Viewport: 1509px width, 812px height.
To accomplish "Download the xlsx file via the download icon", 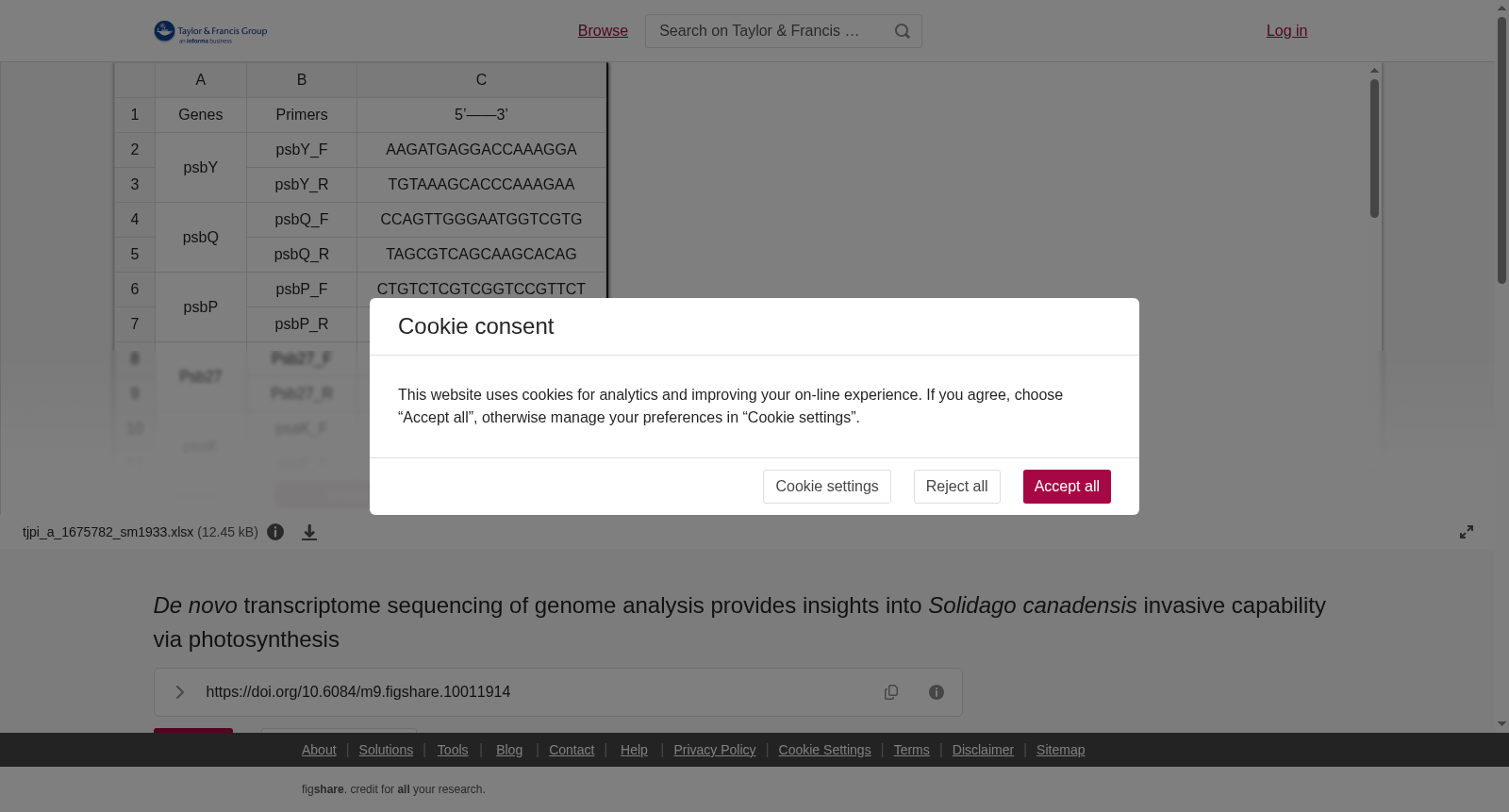I will tap(309, 533).
